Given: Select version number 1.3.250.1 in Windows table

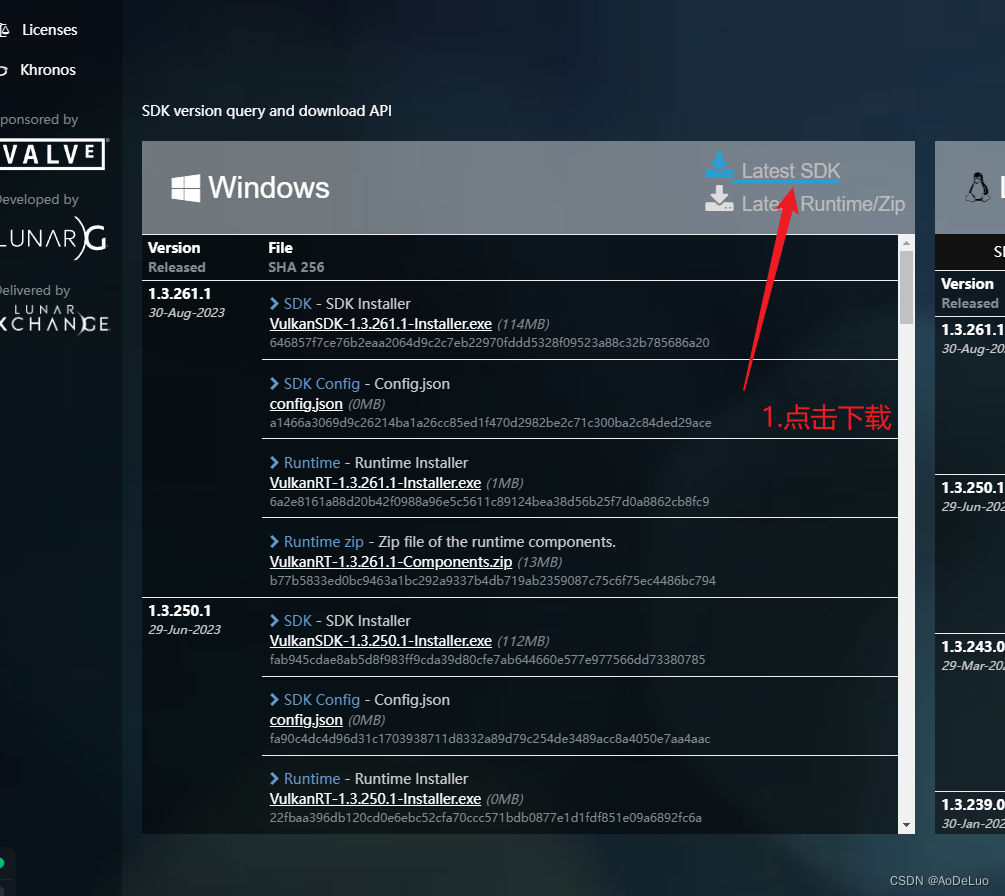Looking at the screenshot, I should [x=179, y=610].
